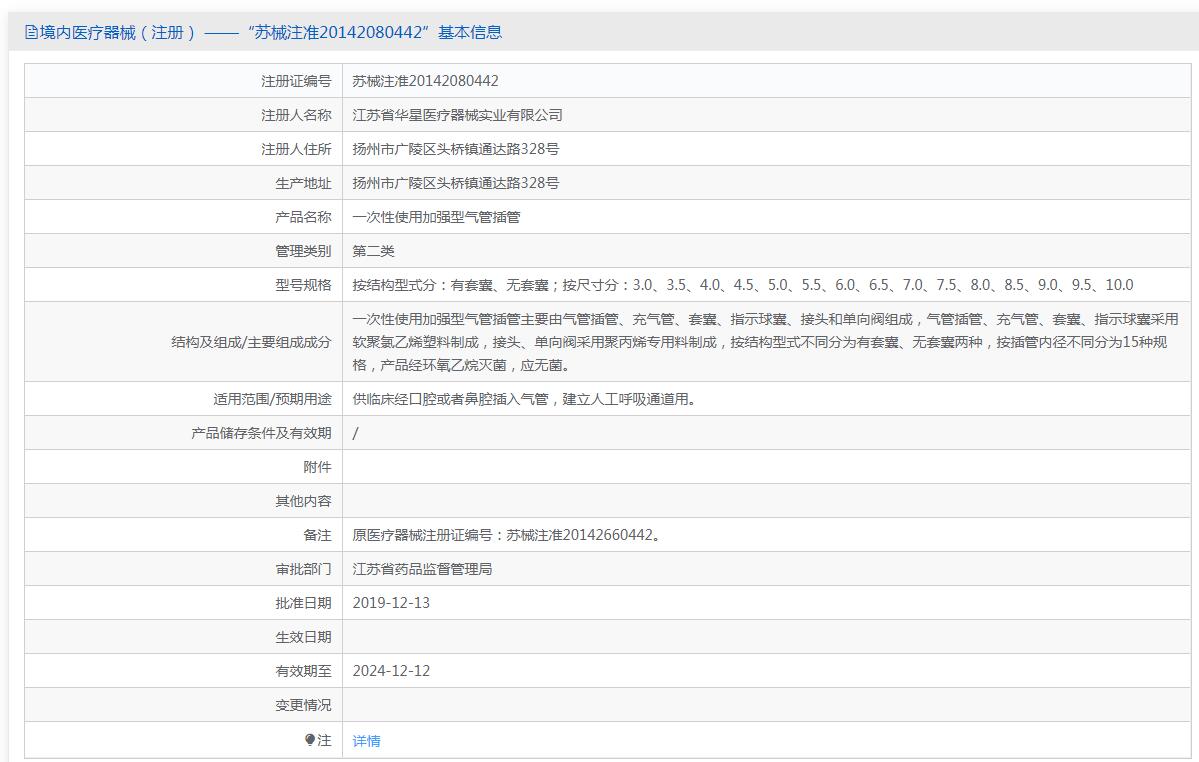Click the 生产地址 label
This screenshot has height=762, width=1199.
coord(304,183)
